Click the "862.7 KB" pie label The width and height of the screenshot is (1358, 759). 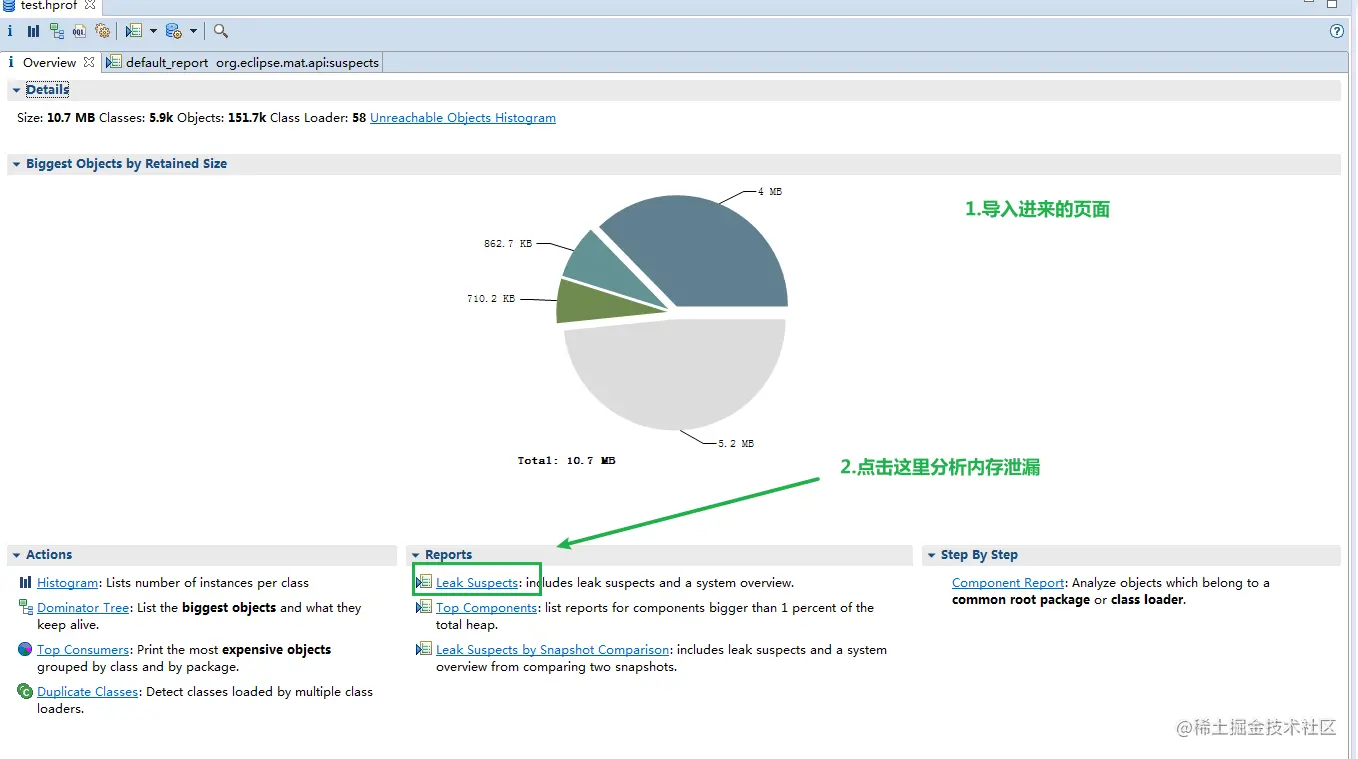[507, 243]
